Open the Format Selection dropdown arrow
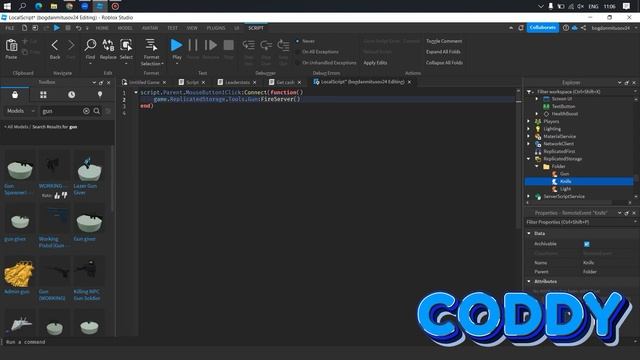640x360 pixels. click(x=162, y=64)
